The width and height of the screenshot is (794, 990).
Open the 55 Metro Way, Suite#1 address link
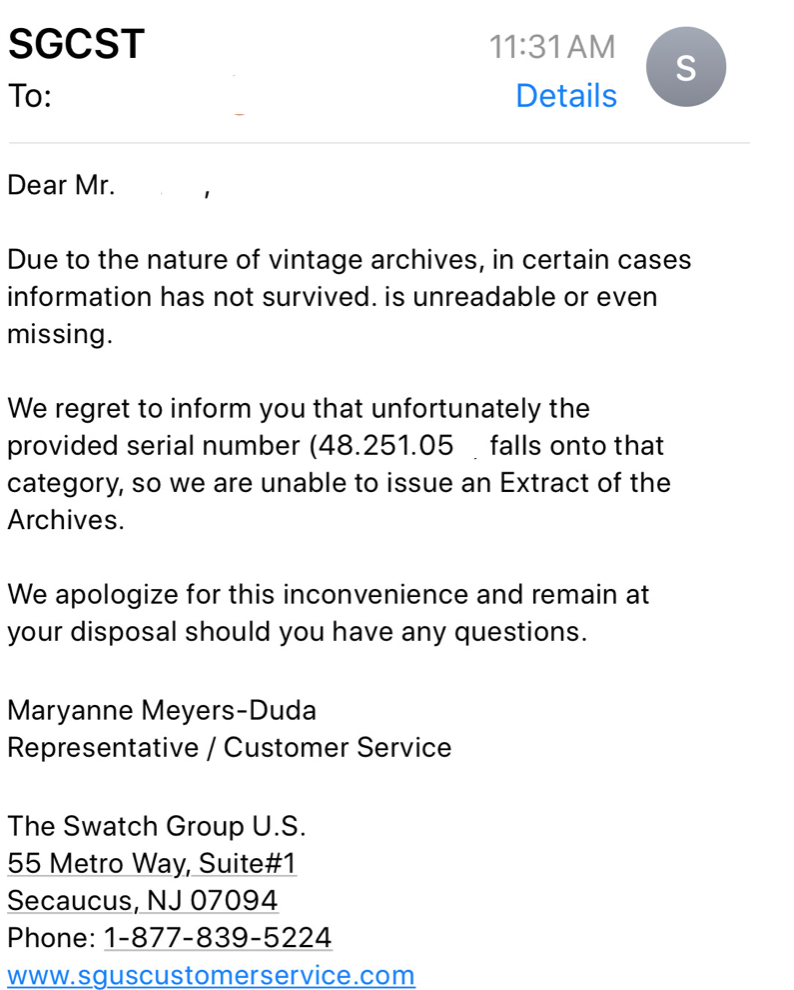coord(151,862)
